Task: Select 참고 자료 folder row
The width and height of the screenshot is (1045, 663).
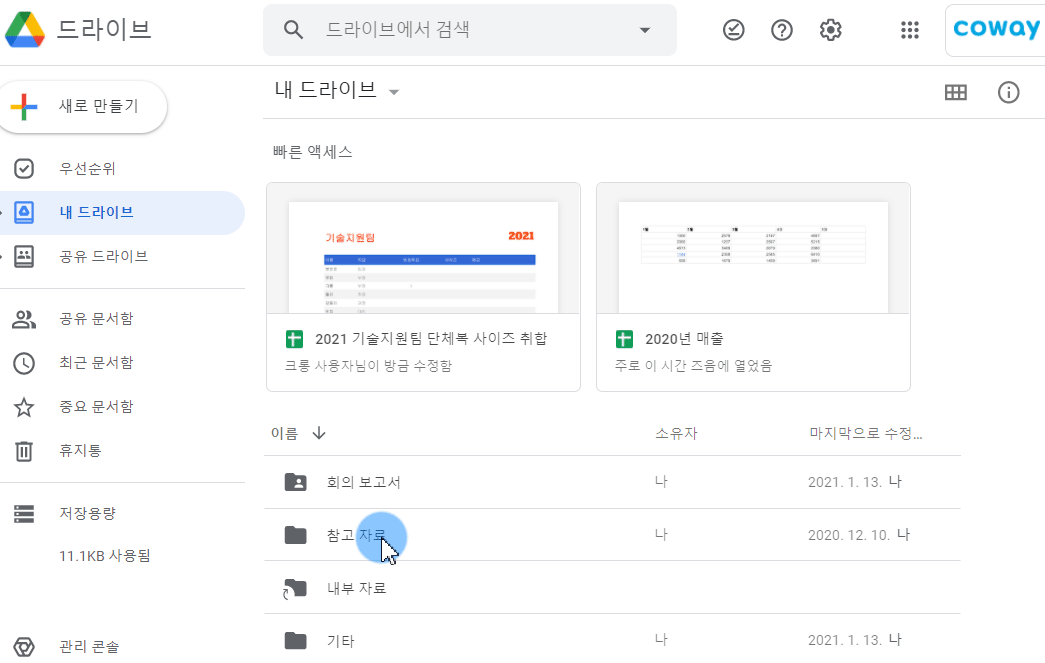Action: [x=612, y=535]
